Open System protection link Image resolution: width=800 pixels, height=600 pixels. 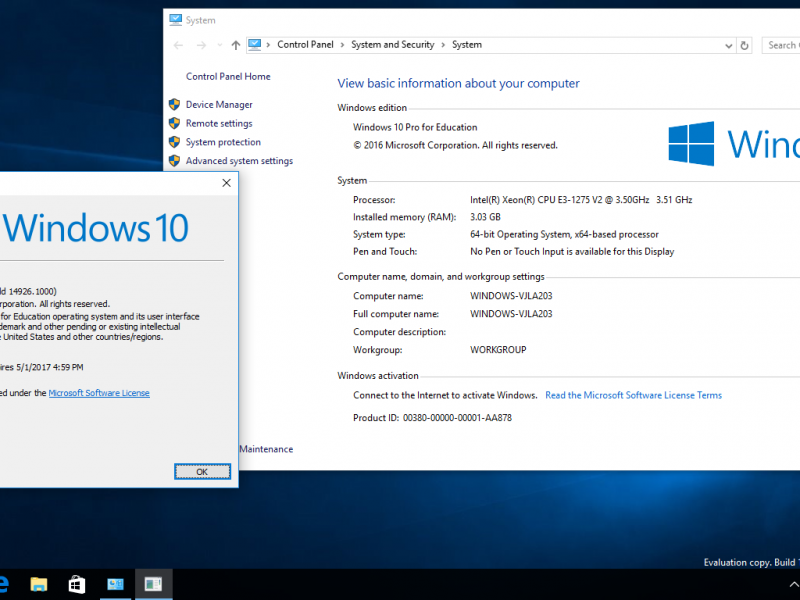point(223,142)
